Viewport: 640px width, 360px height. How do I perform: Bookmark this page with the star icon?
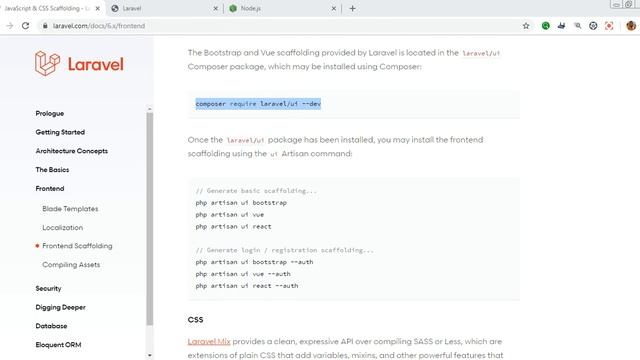[x=526, y=26]
